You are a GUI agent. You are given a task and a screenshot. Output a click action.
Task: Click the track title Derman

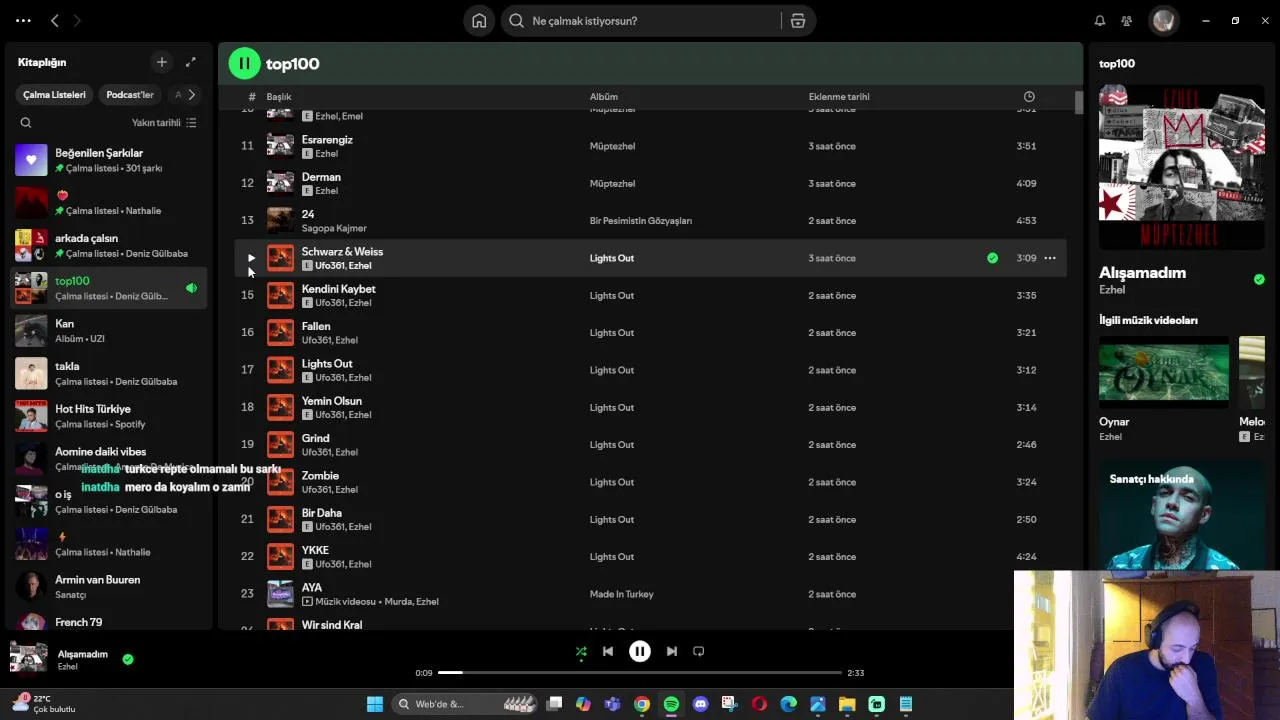tap(321, 177)
